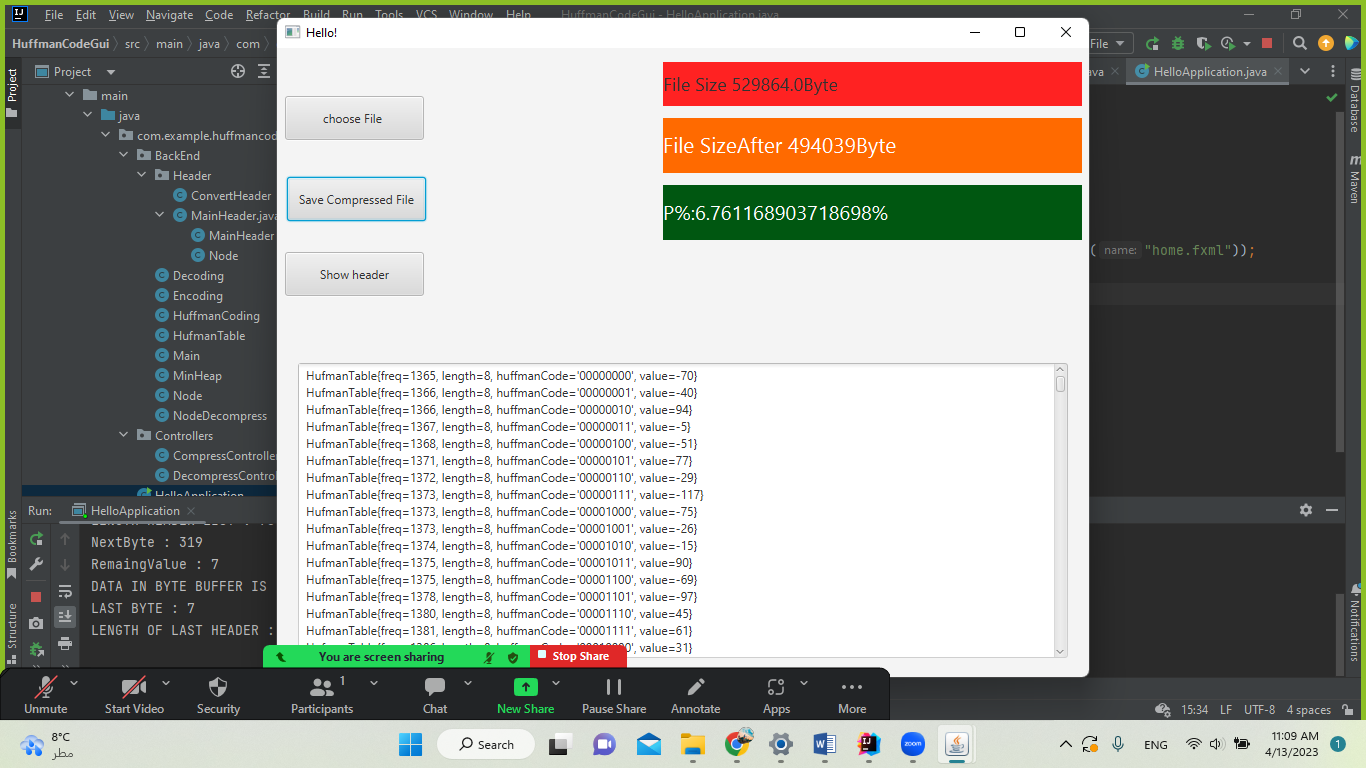Stop the running app in top toolbar
The image size is (1366, 768).
tap(1267, 44)
